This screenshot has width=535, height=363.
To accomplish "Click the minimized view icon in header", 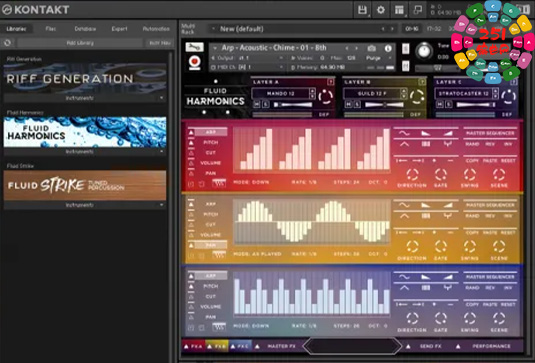I will [x=417, y=10].
